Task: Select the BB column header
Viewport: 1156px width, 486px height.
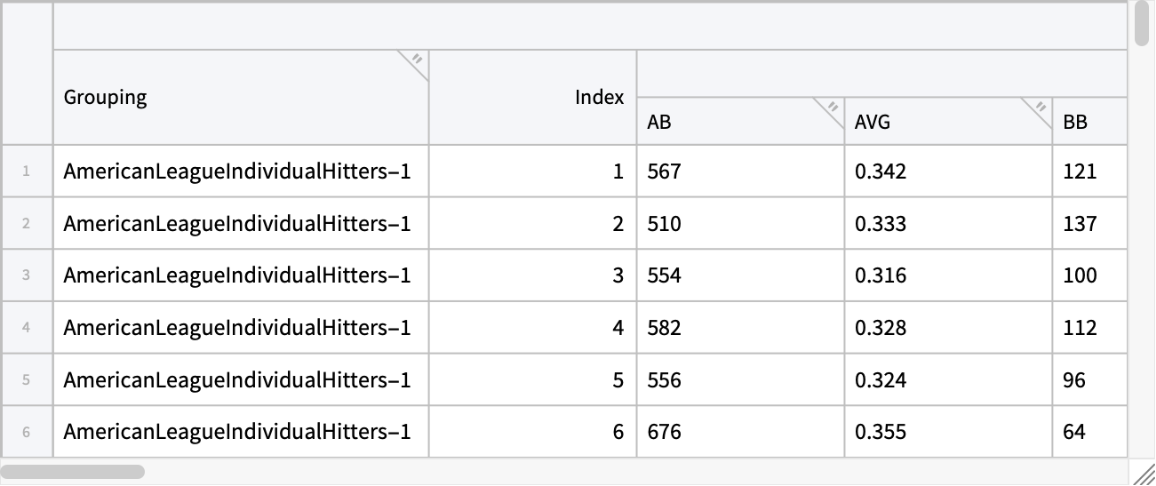Action: tap(1075, 122)
